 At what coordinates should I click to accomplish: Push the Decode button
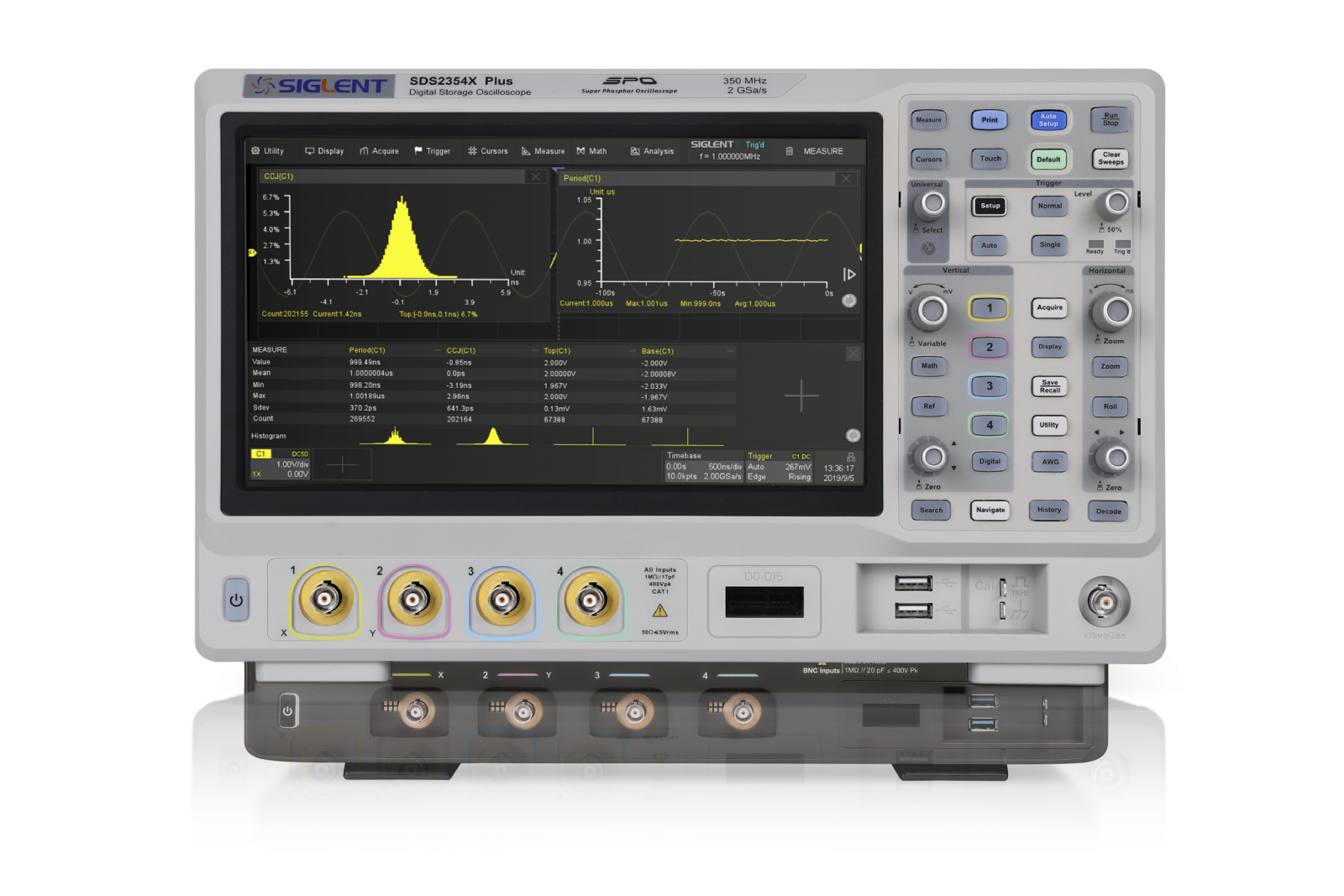coord(1109,511)
